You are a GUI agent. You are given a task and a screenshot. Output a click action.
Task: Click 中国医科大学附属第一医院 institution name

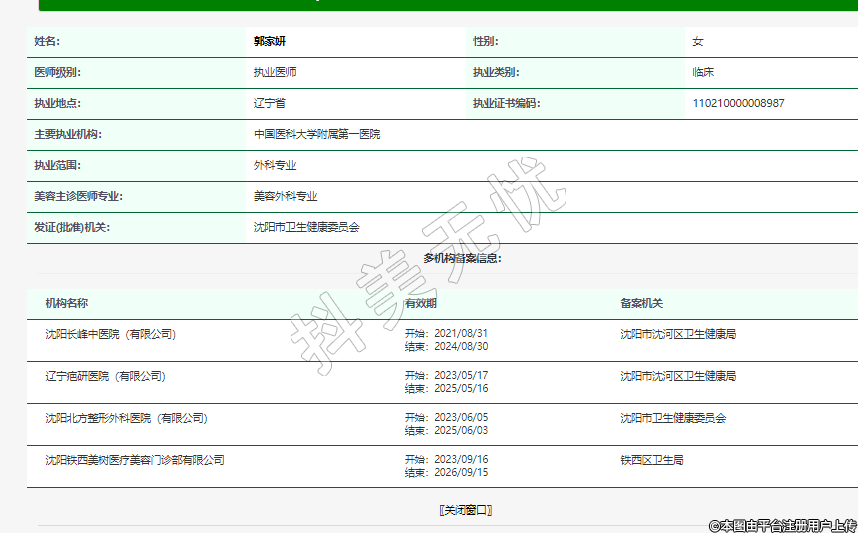317,135
